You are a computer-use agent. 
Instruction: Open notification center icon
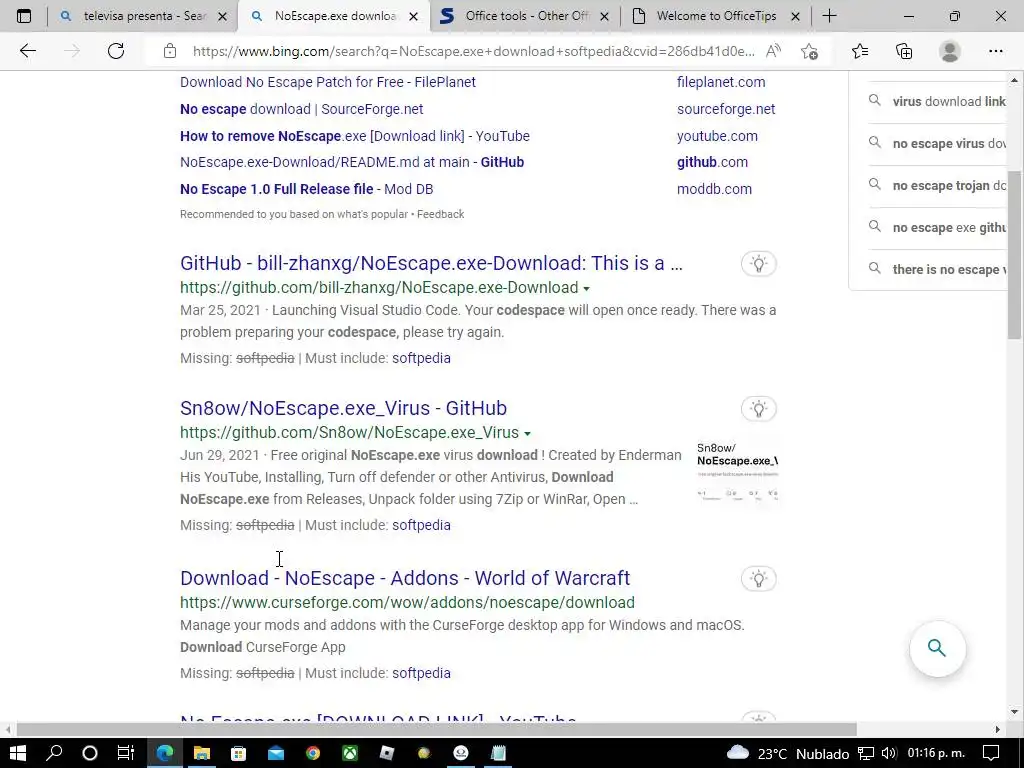click(x=991, y=754)
